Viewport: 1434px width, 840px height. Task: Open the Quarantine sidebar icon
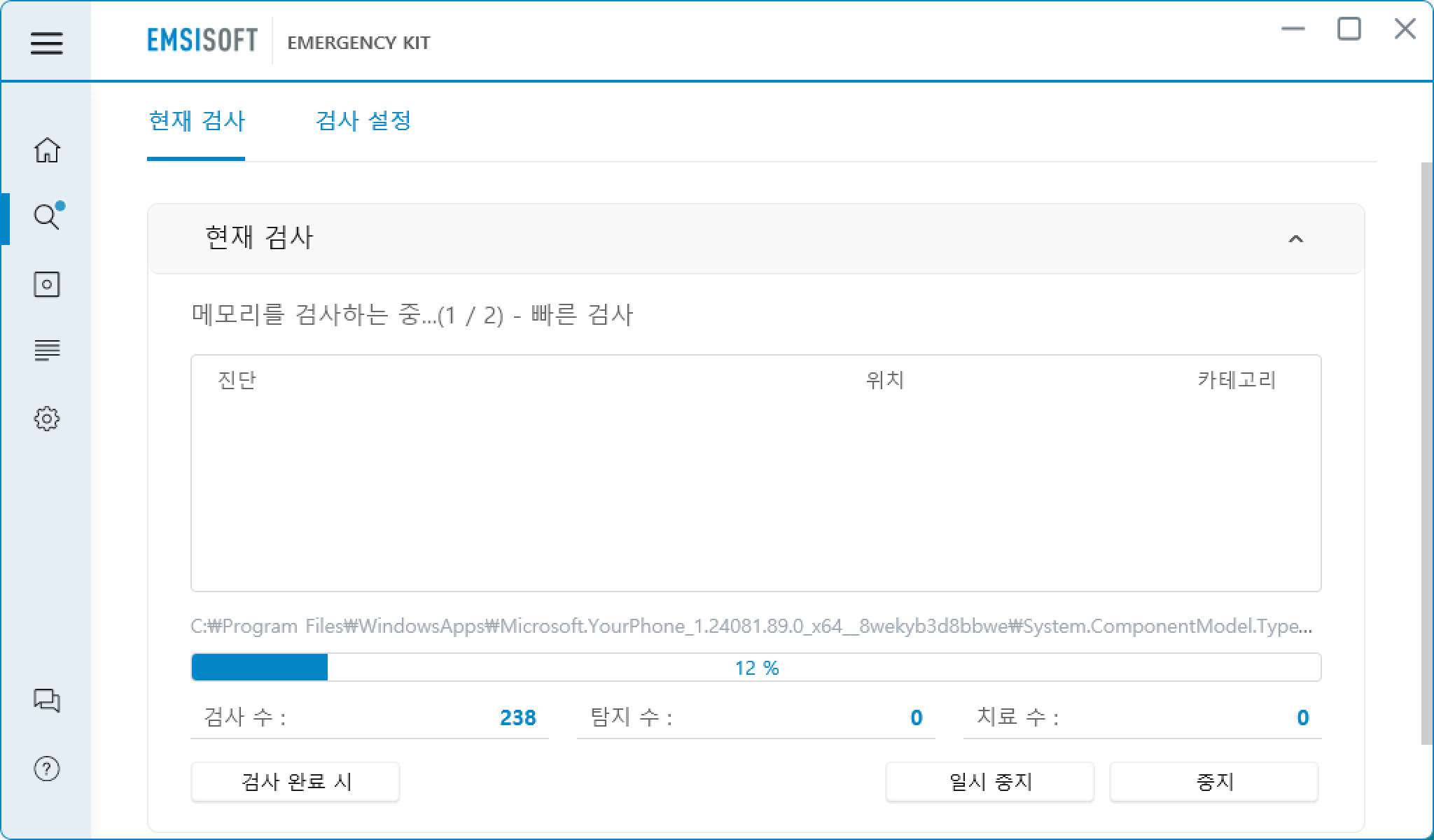tap(47, 284)
